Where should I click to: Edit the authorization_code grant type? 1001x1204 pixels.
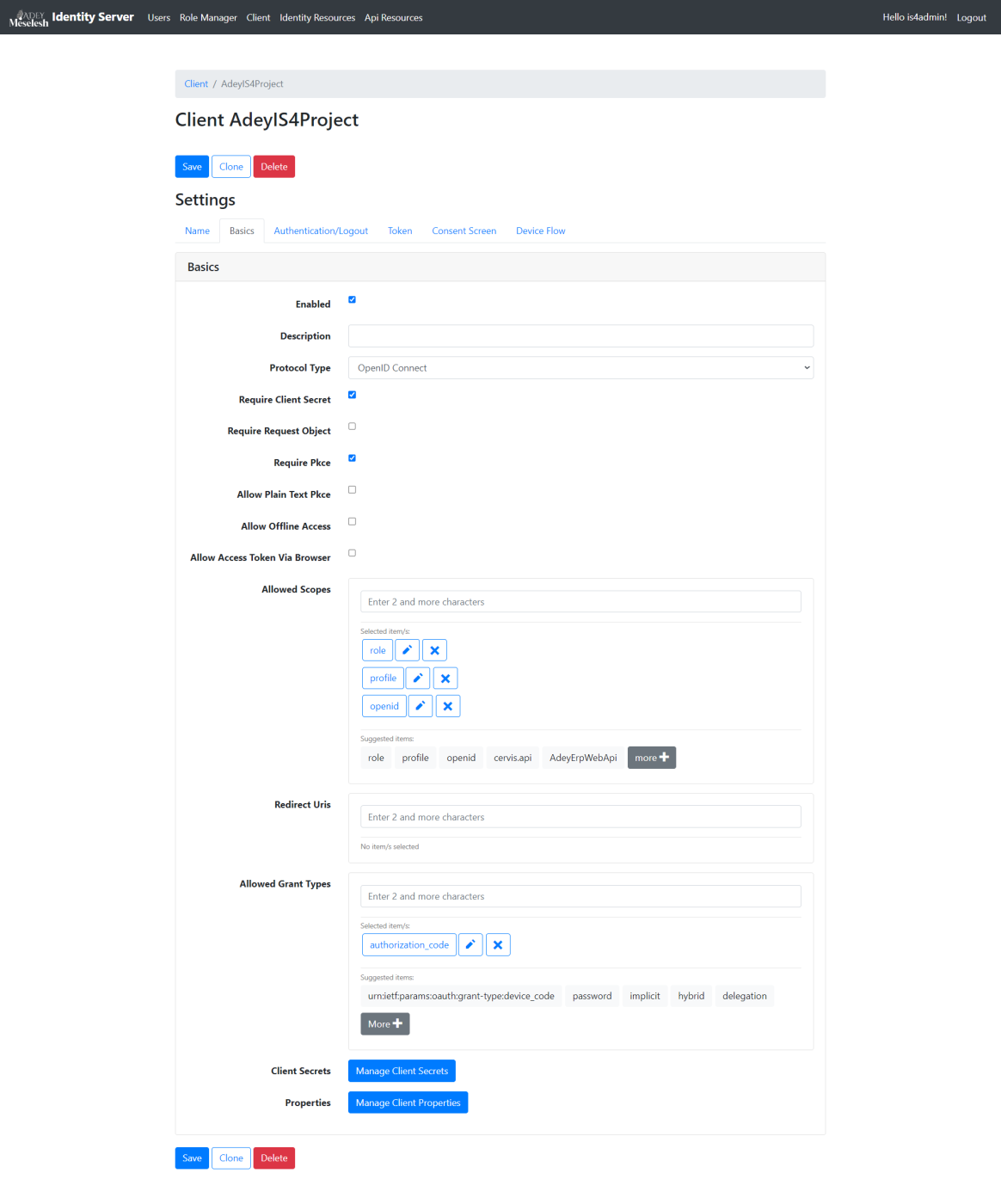click(x=470, y=945)
